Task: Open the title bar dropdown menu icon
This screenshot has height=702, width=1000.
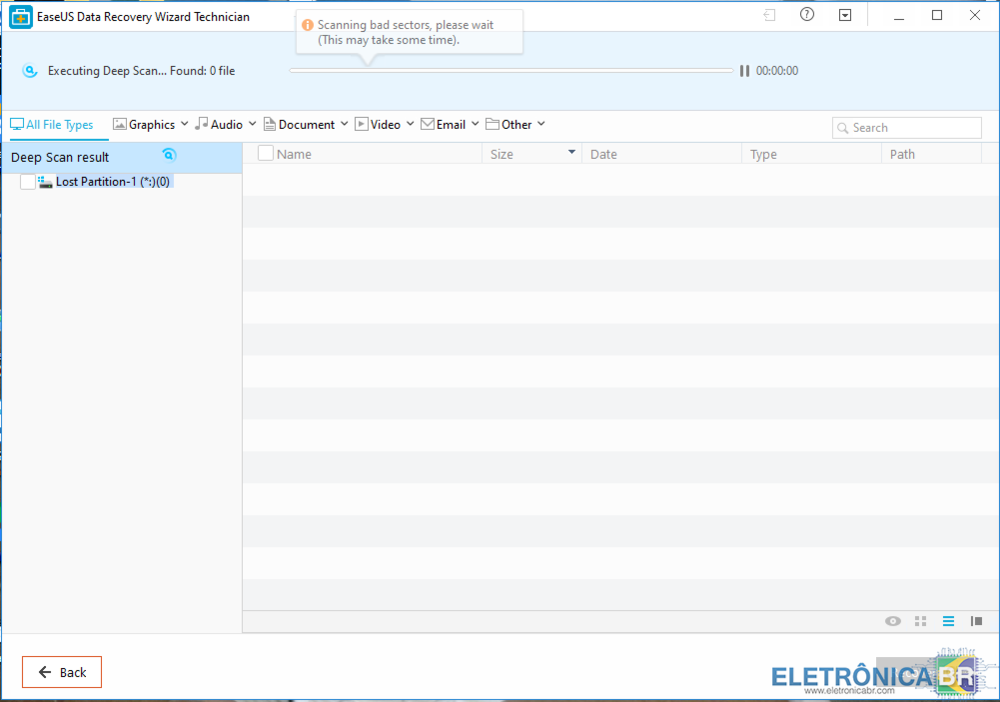Action: point(845,15)
